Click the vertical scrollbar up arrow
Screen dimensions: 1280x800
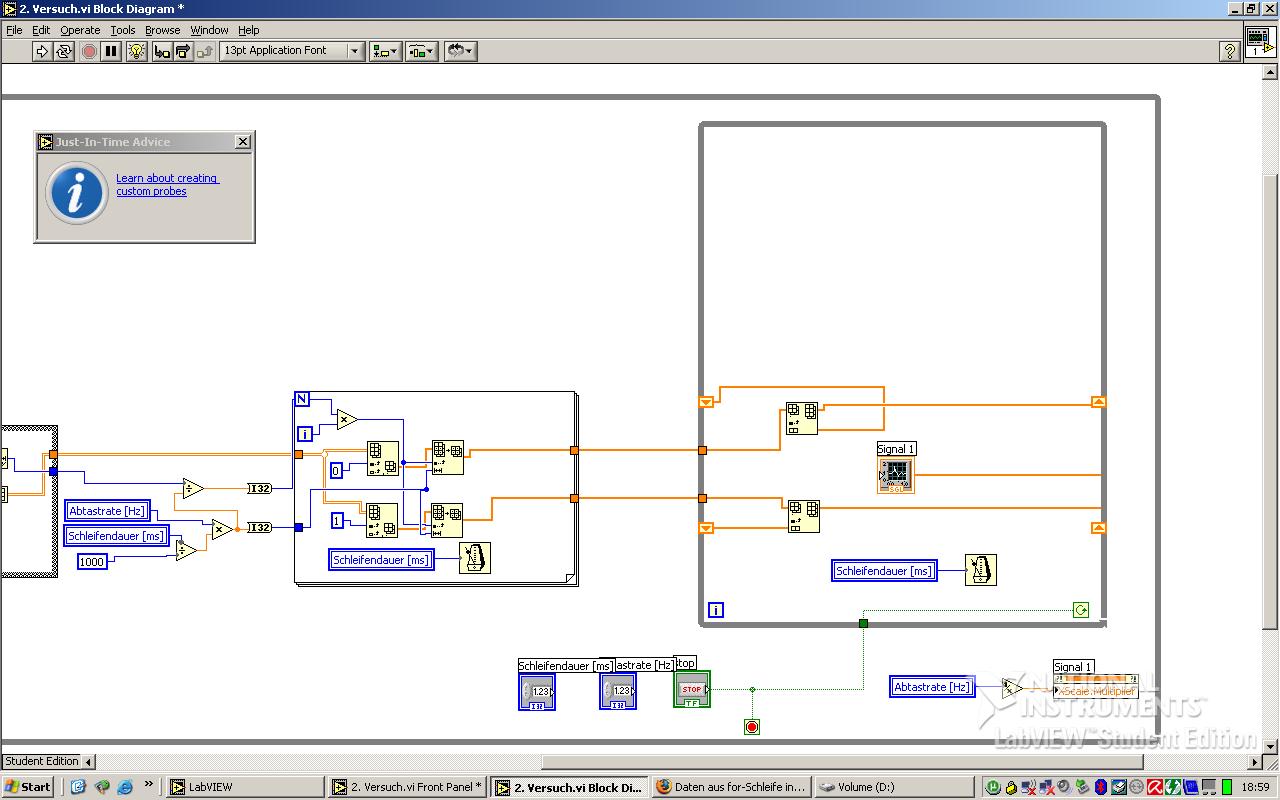pos(1270,72)
